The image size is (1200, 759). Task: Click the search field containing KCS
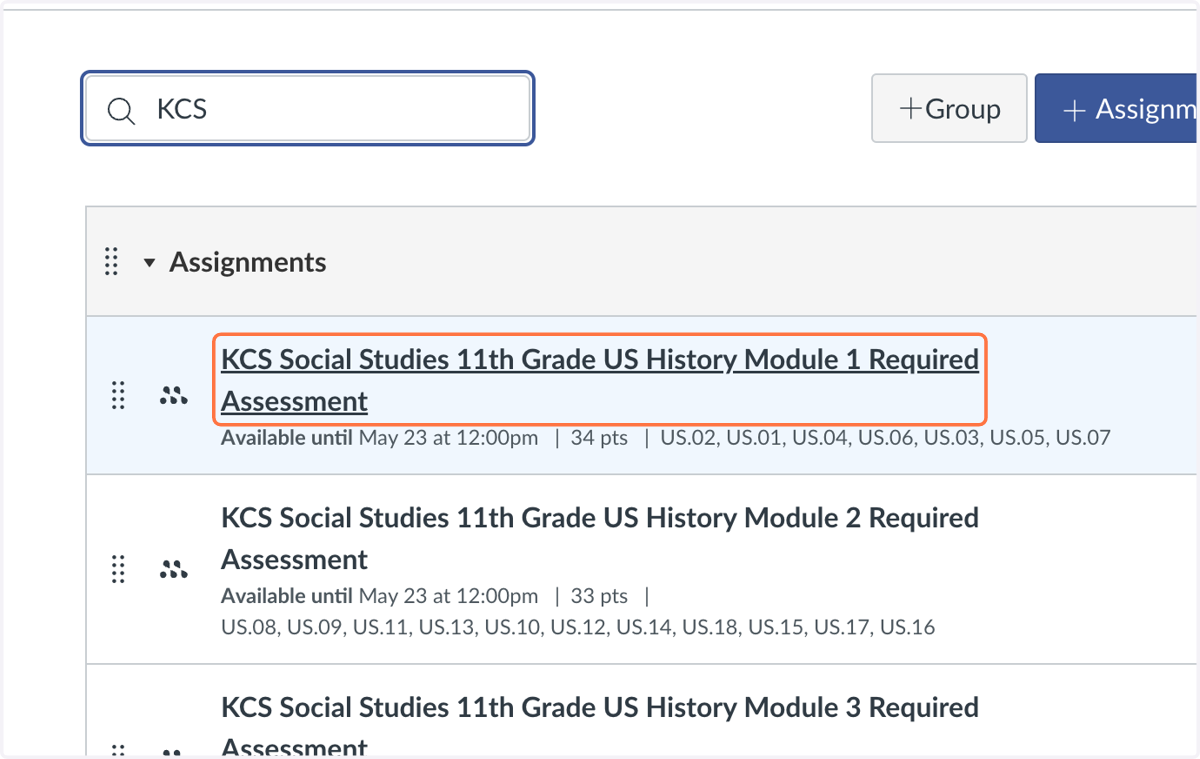(x=307, y=109)
